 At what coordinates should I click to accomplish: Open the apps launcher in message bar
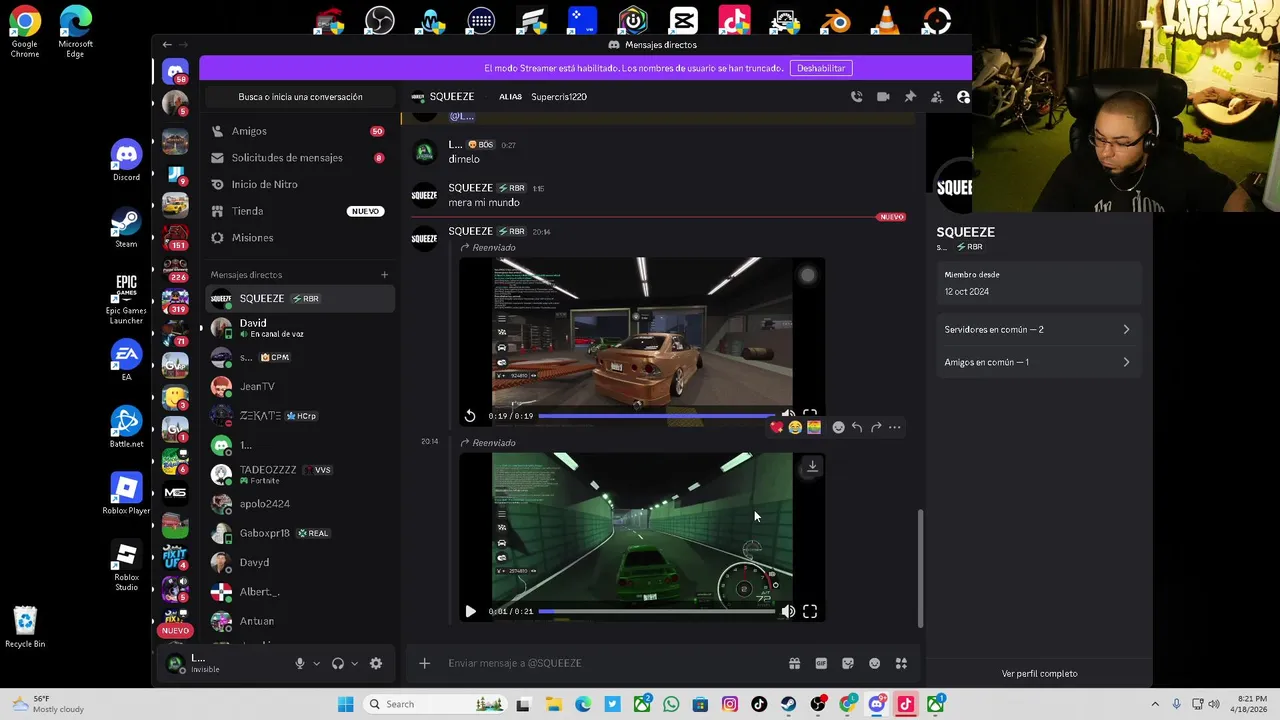point(901,663)
